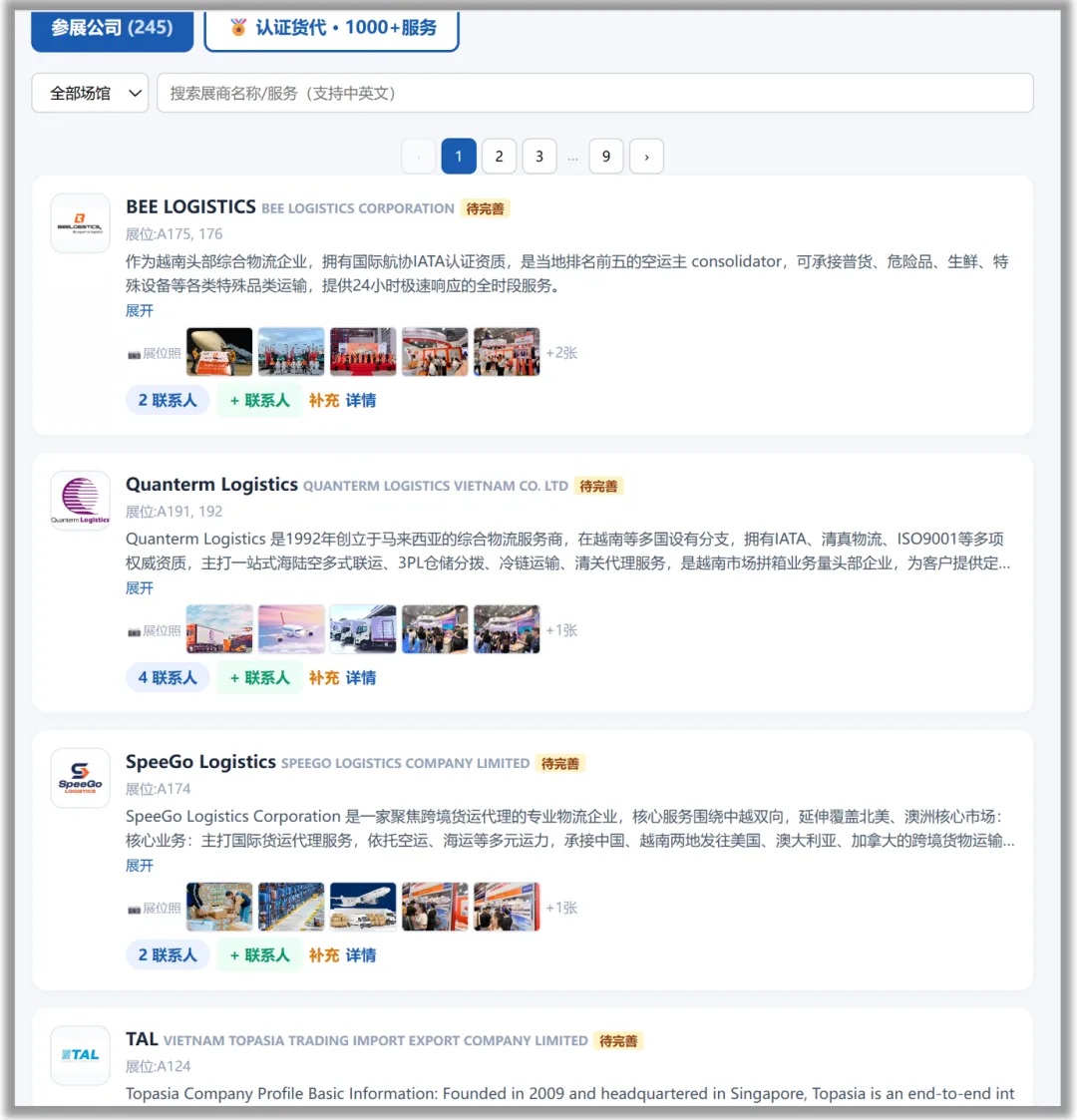Click 补充 for SpeeGo Logistics
Viewport: 1077px width, 1120px height.
(323, 955)
